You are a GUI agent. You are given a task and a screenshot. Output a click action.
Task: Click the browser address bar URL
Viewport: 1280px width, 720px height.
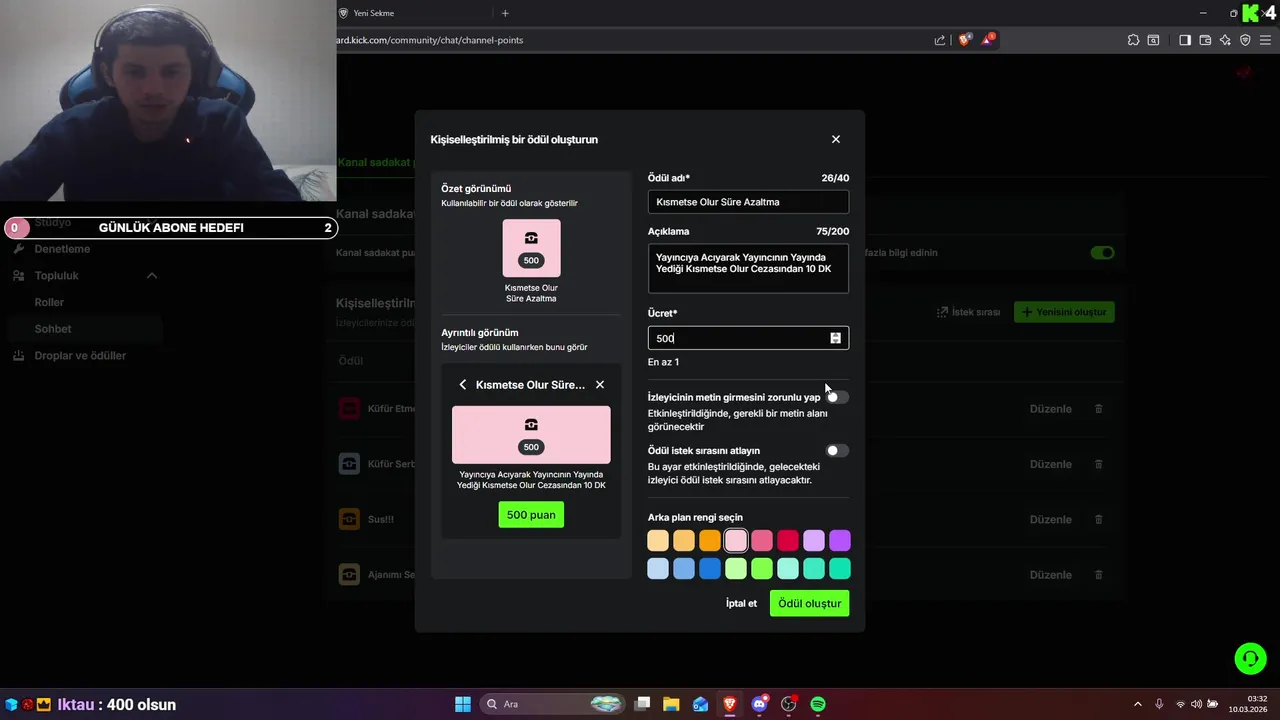click(x=430, y=40)
